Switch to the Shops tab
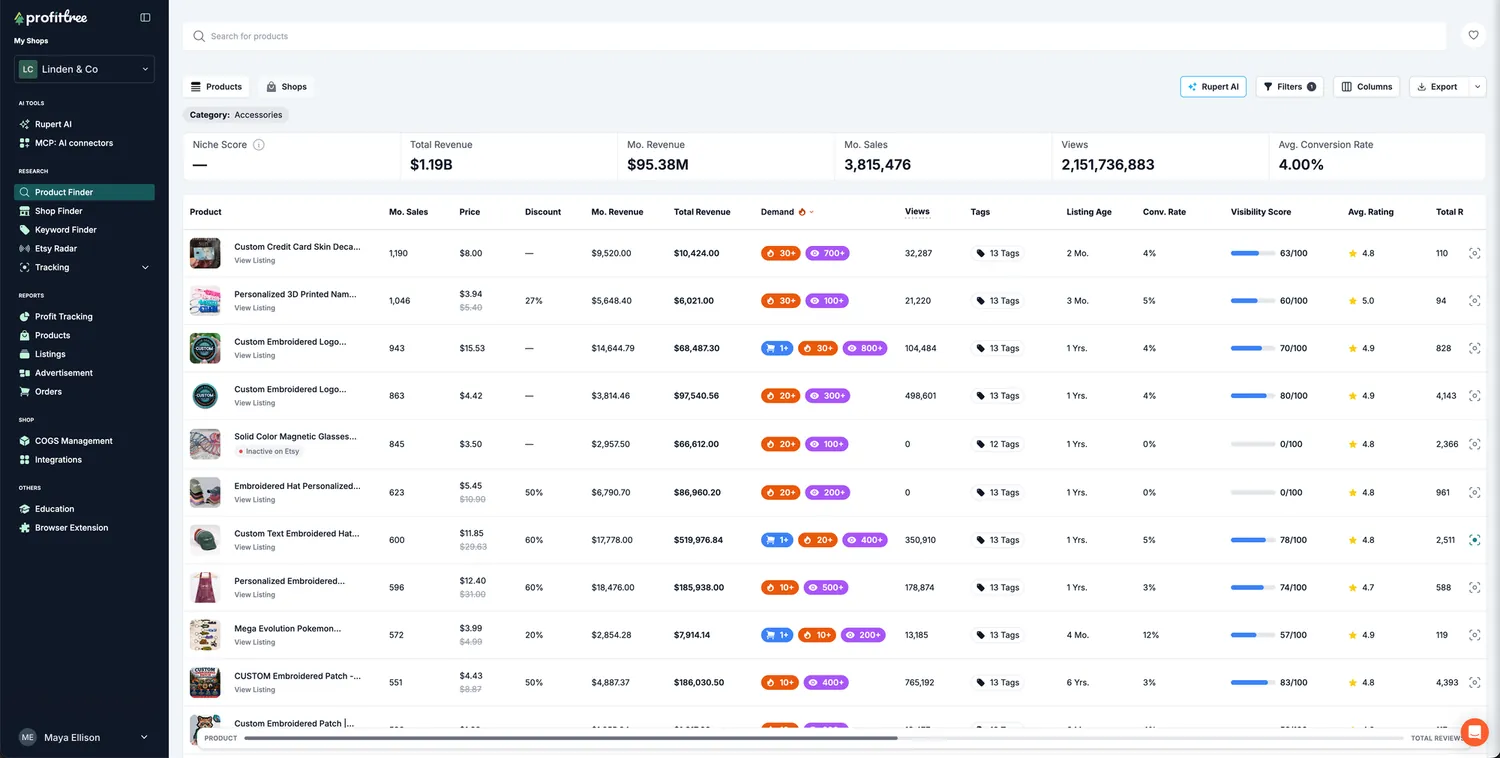The height and width of the screenshot is (758, 1500). tap(286, 87)
